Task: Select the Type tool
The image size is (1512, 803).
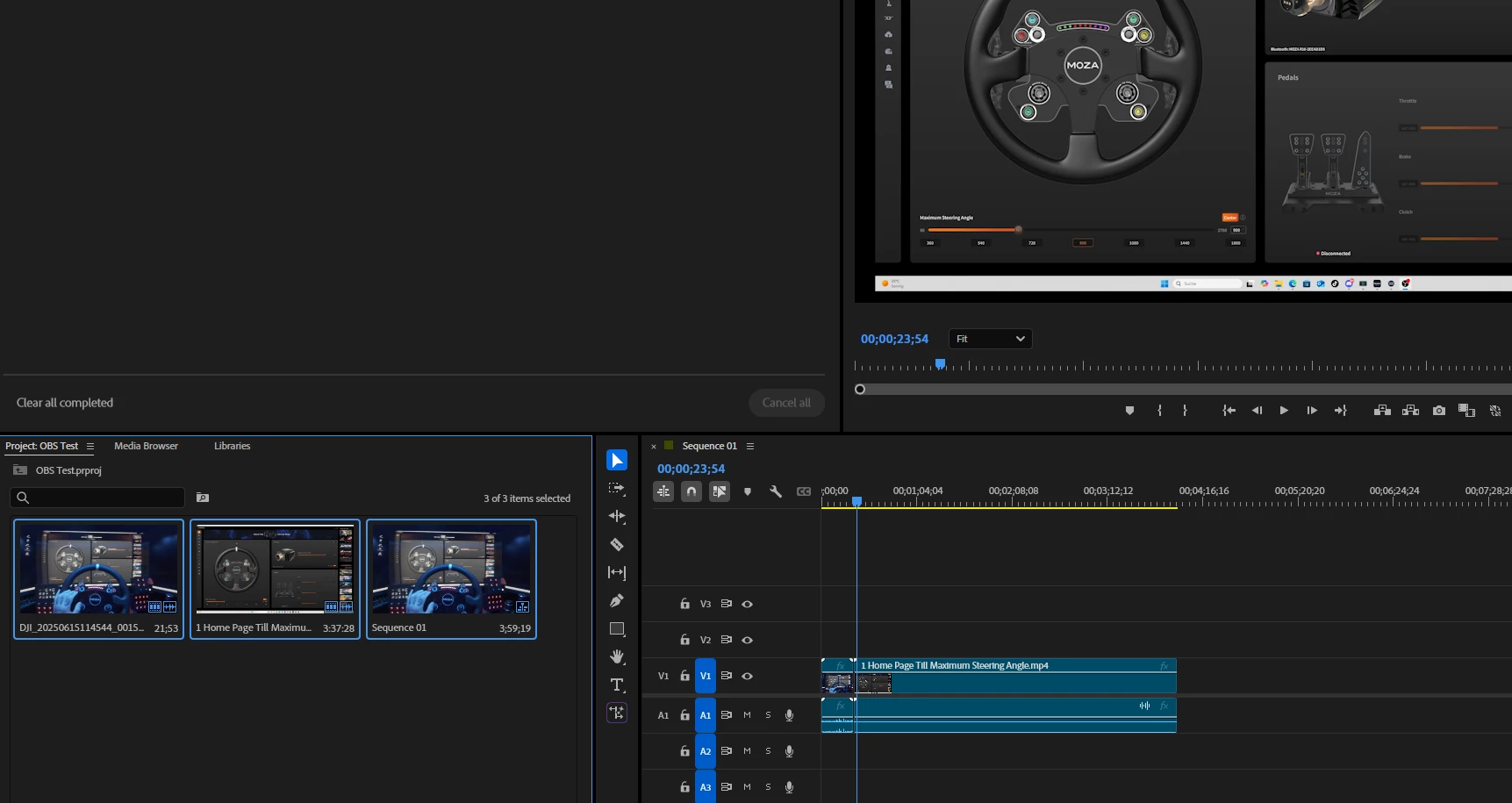Action: [x=617, y=685]
